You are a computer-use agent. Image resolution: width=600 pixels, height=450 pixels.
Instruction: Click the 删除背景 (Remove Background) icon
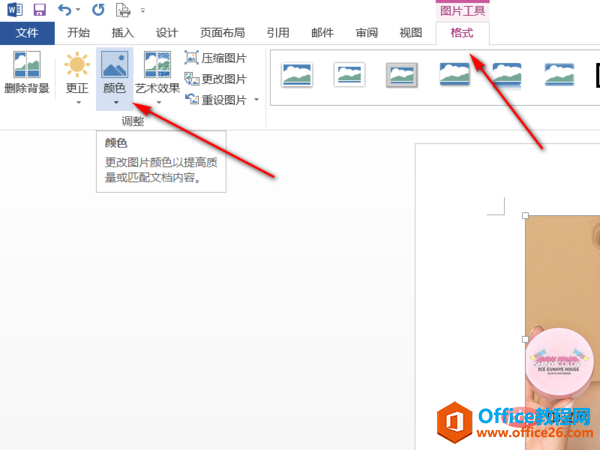pos(27,64)
